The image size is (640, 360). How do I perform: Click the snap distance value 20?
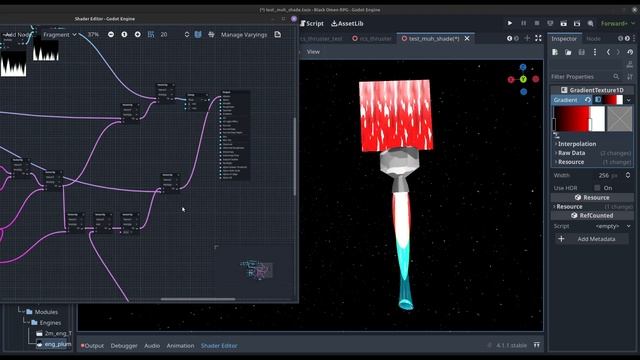click(164, 35)
